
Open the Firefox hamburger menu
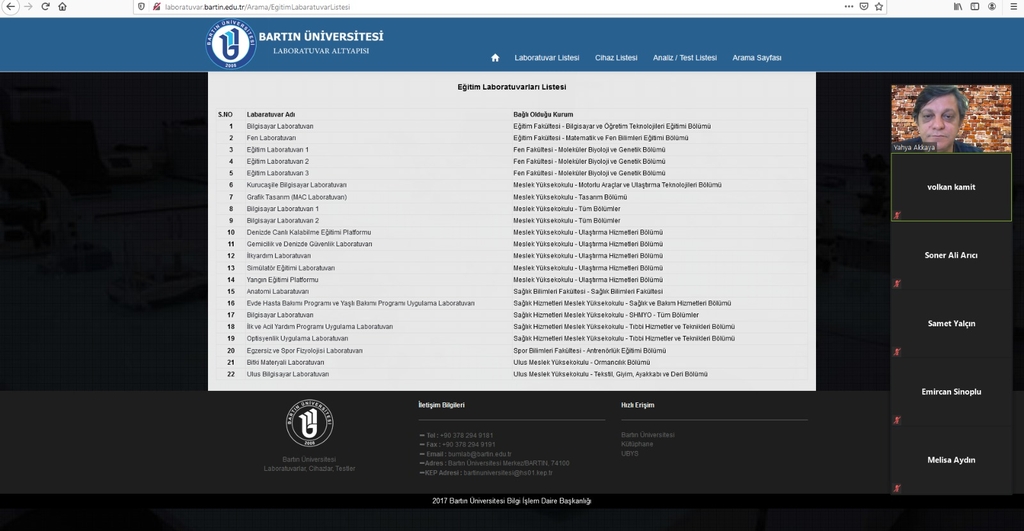click(x=1012, y=6)
